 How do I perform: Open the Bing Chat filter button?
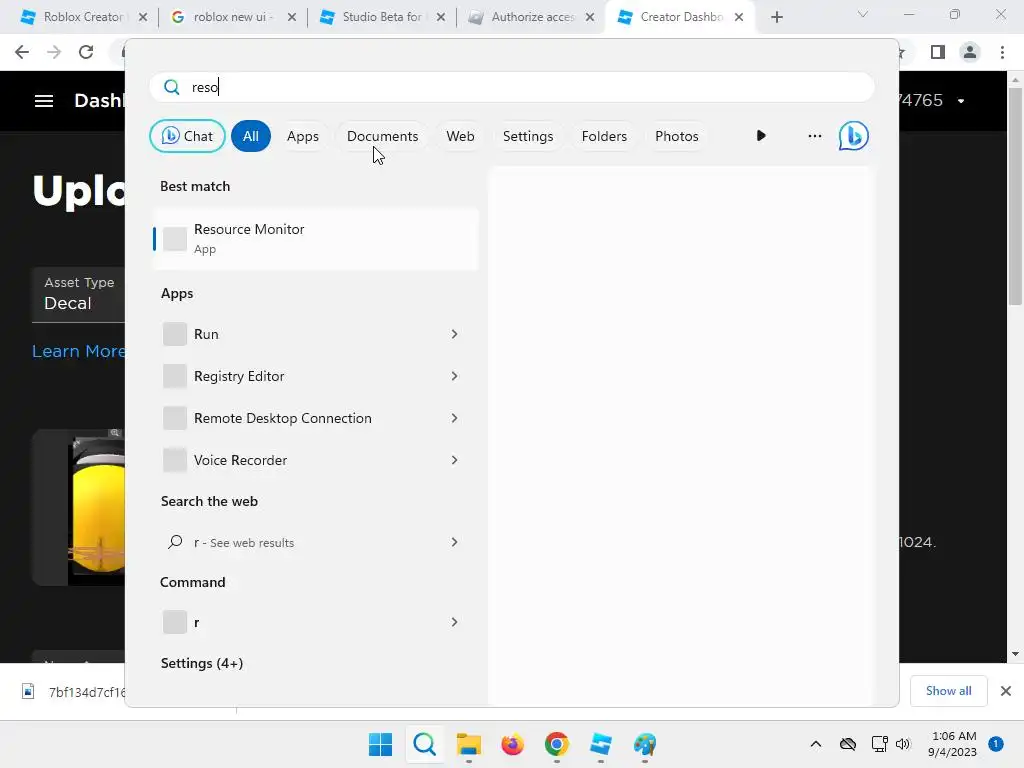[x=187, y=136]
